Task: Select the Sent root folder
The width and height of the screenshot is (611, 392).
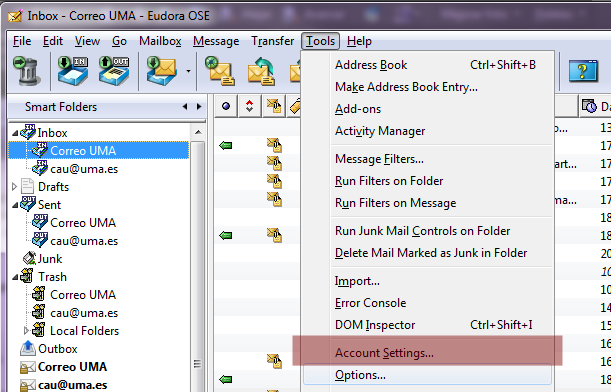Action: click(49, 205)
